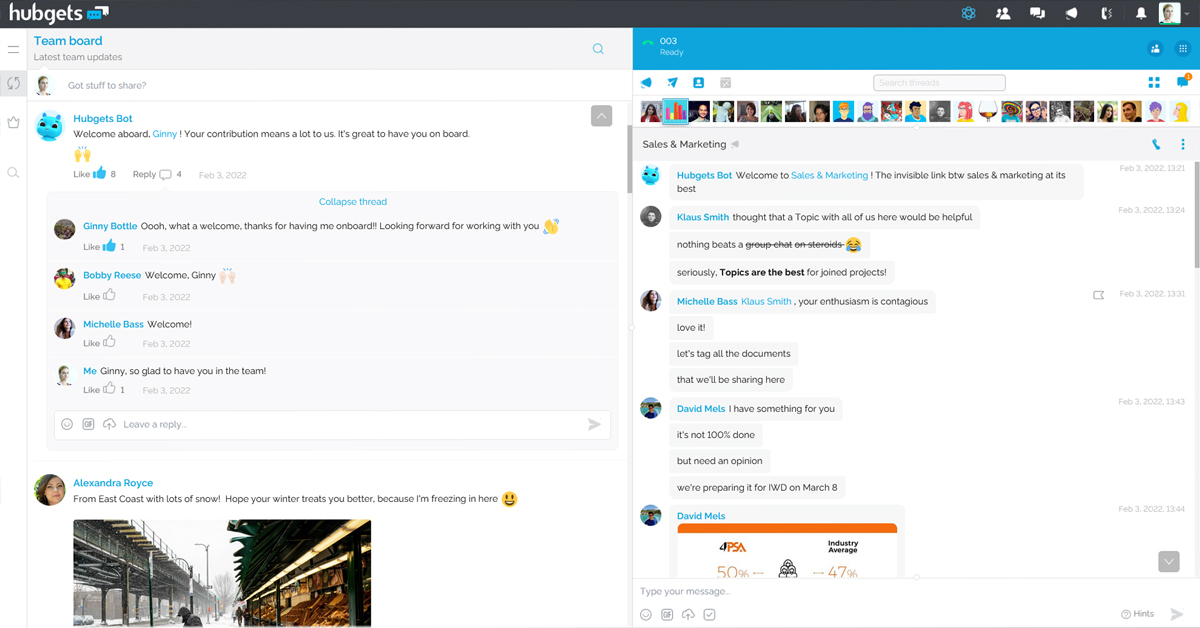The width and height of the screenshot is (1200, 628).
Task: Open the Sales & Marketing three-dot menu
Action: coord(1183,145)
